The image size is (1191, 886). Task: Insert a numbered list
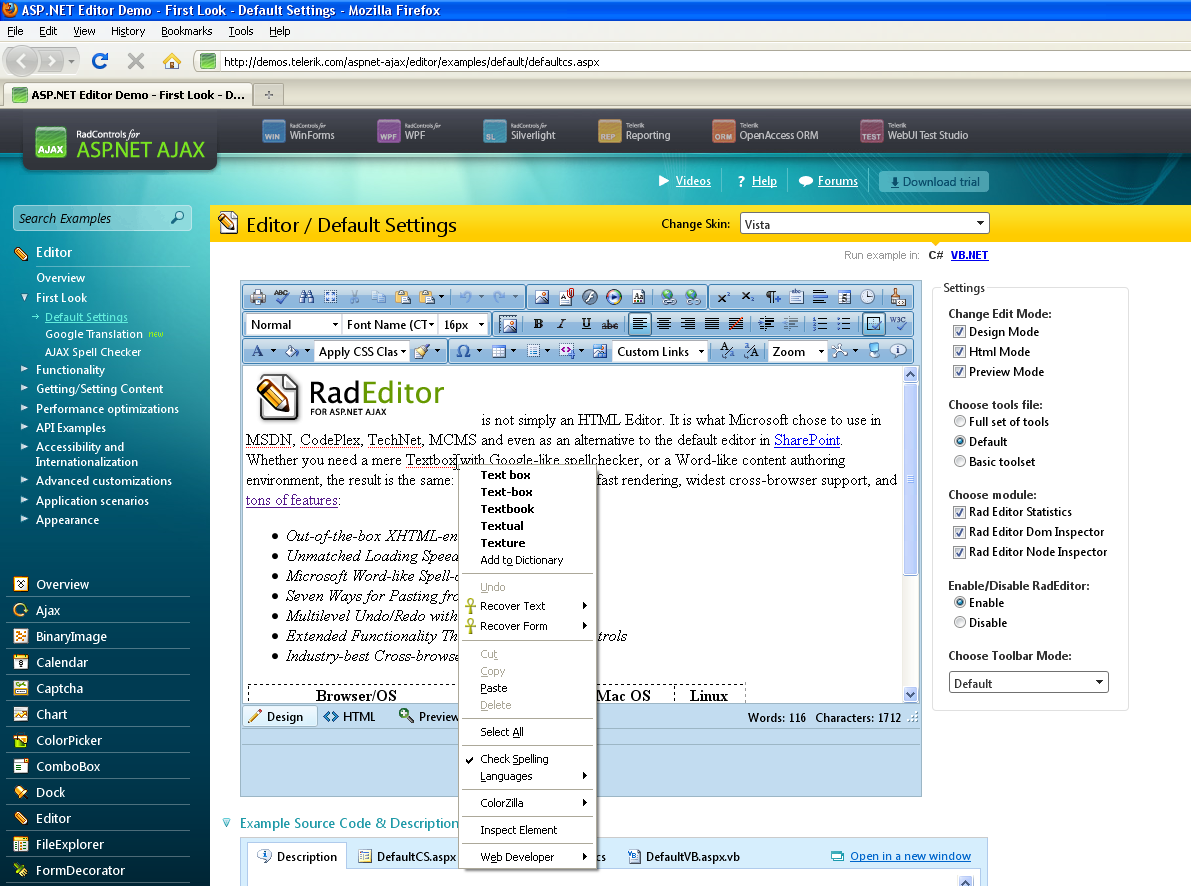point(820,324)
